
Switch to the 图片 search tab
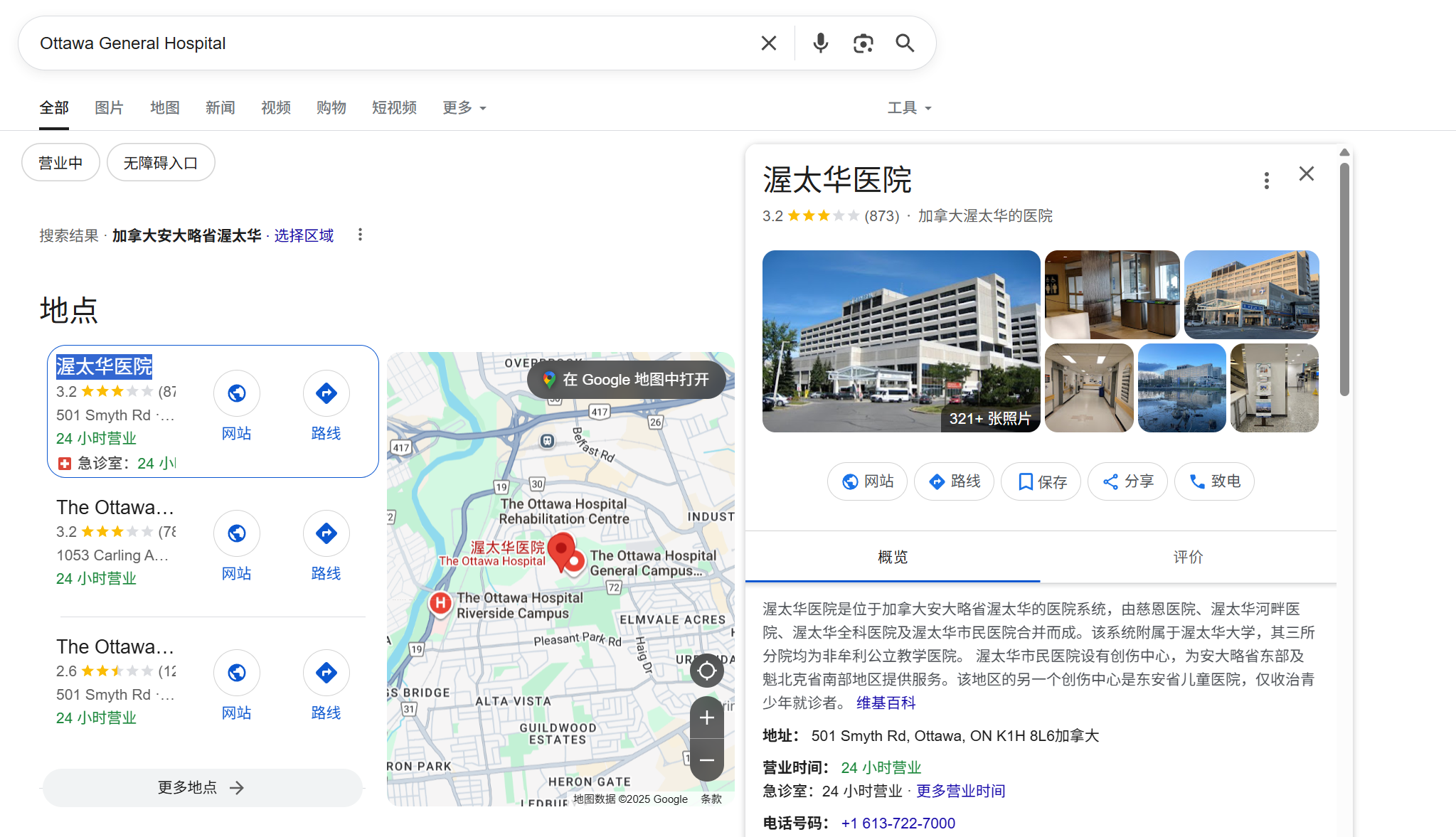coord(109,108)
